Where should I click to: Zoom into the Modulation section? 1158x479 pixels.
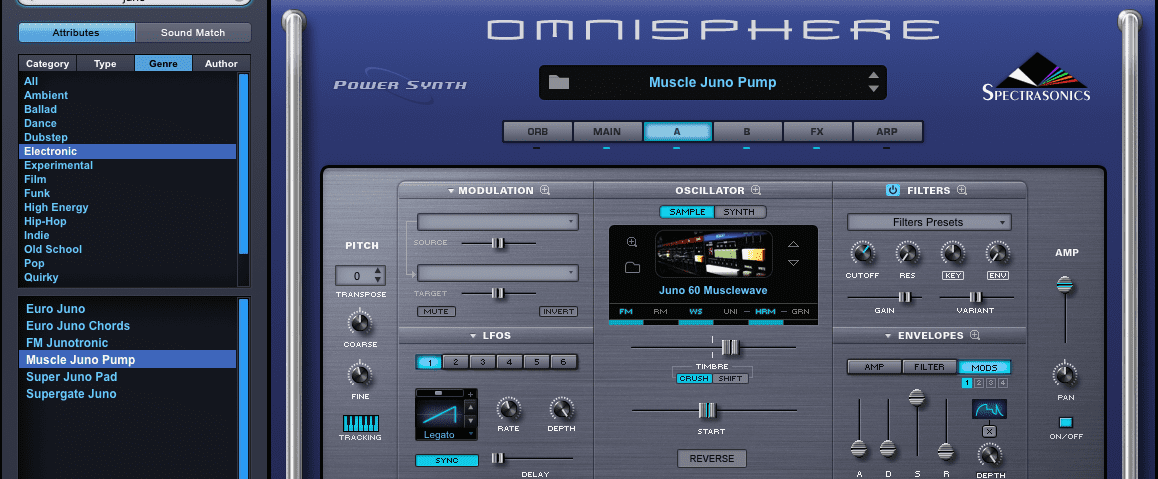[545, 190]
